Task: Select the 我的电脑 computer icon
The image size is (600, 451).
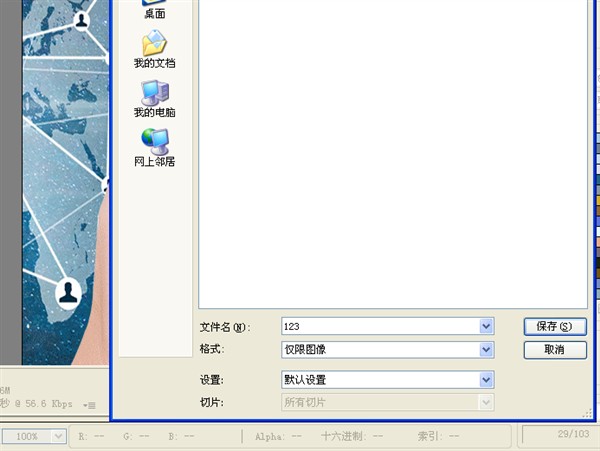Action: (x=154, y=99)
